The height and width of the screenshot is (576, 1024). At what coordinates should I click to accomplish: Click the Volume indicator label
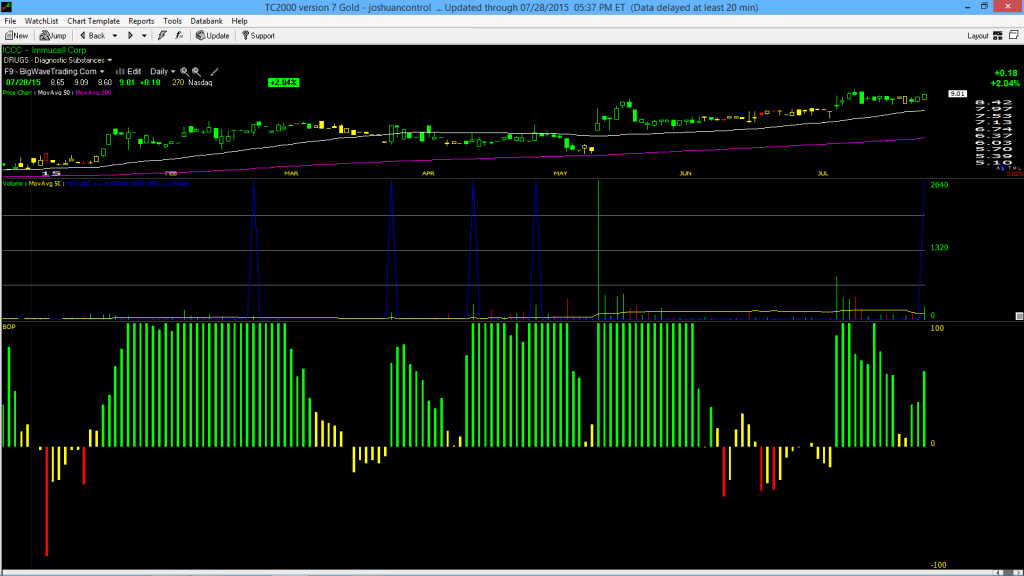(13, 184)
